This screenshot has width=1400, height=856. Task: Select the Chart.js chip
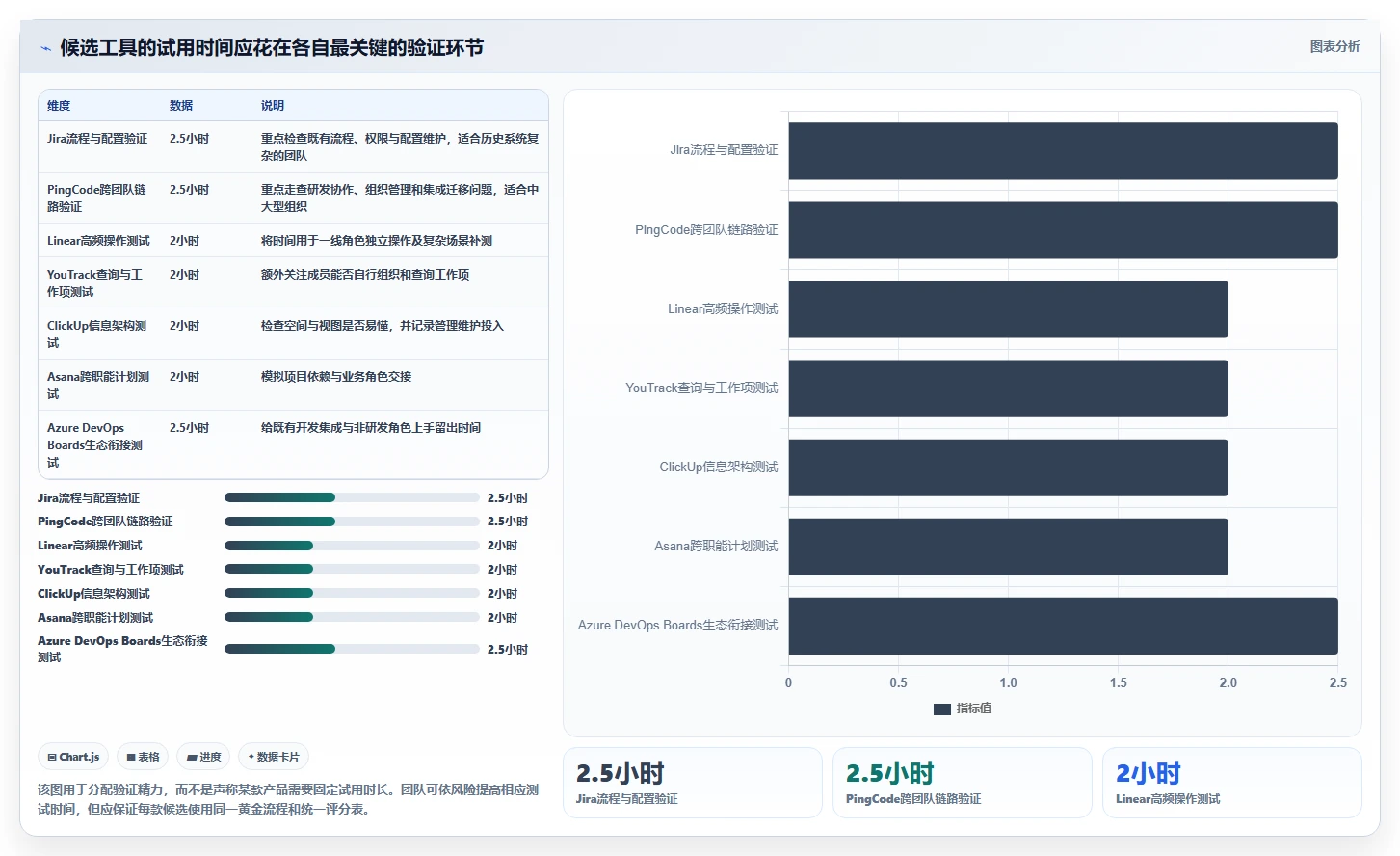[x=73, y=758]
